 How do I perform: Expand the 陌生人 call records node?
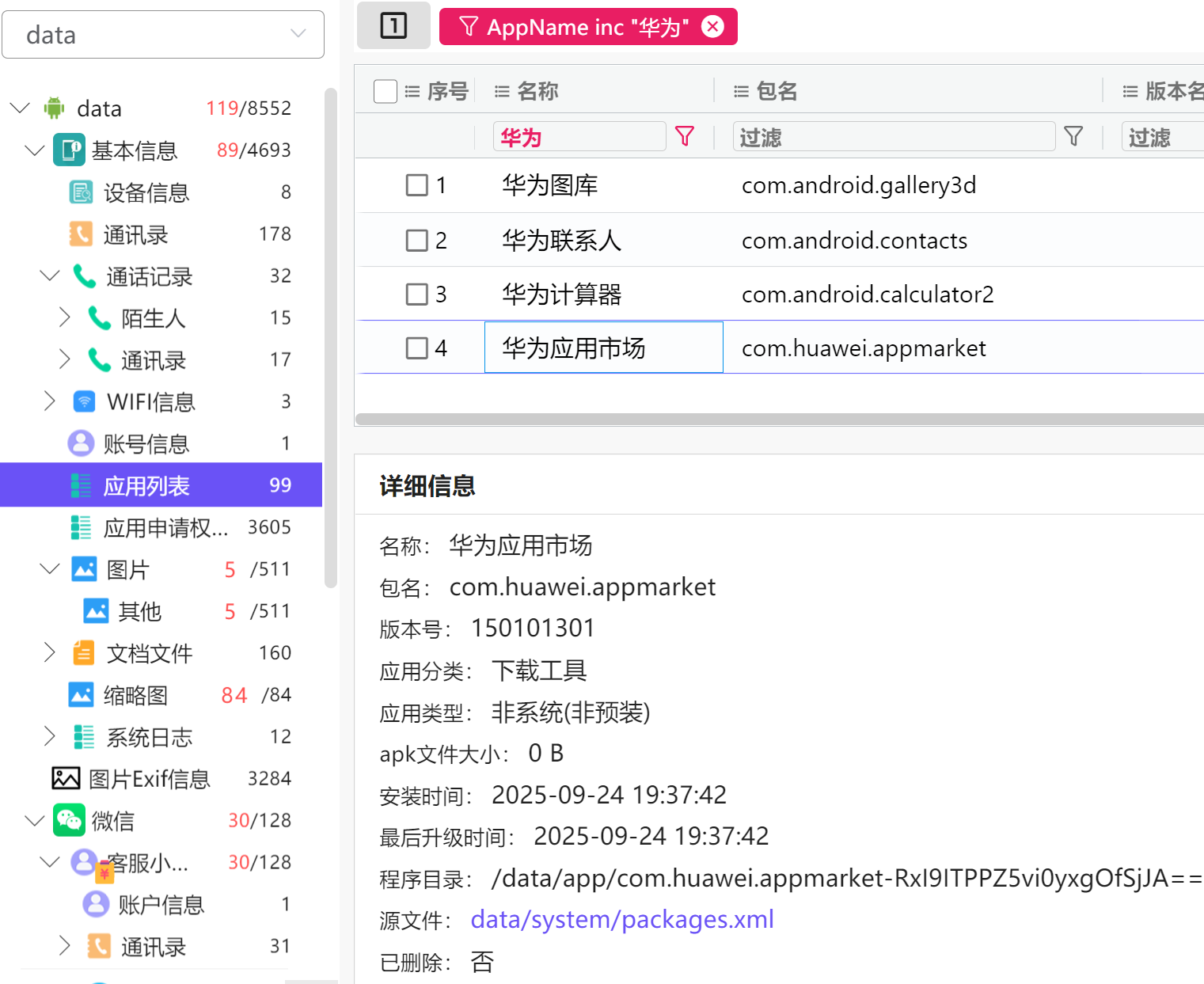(x=65, y=317)
